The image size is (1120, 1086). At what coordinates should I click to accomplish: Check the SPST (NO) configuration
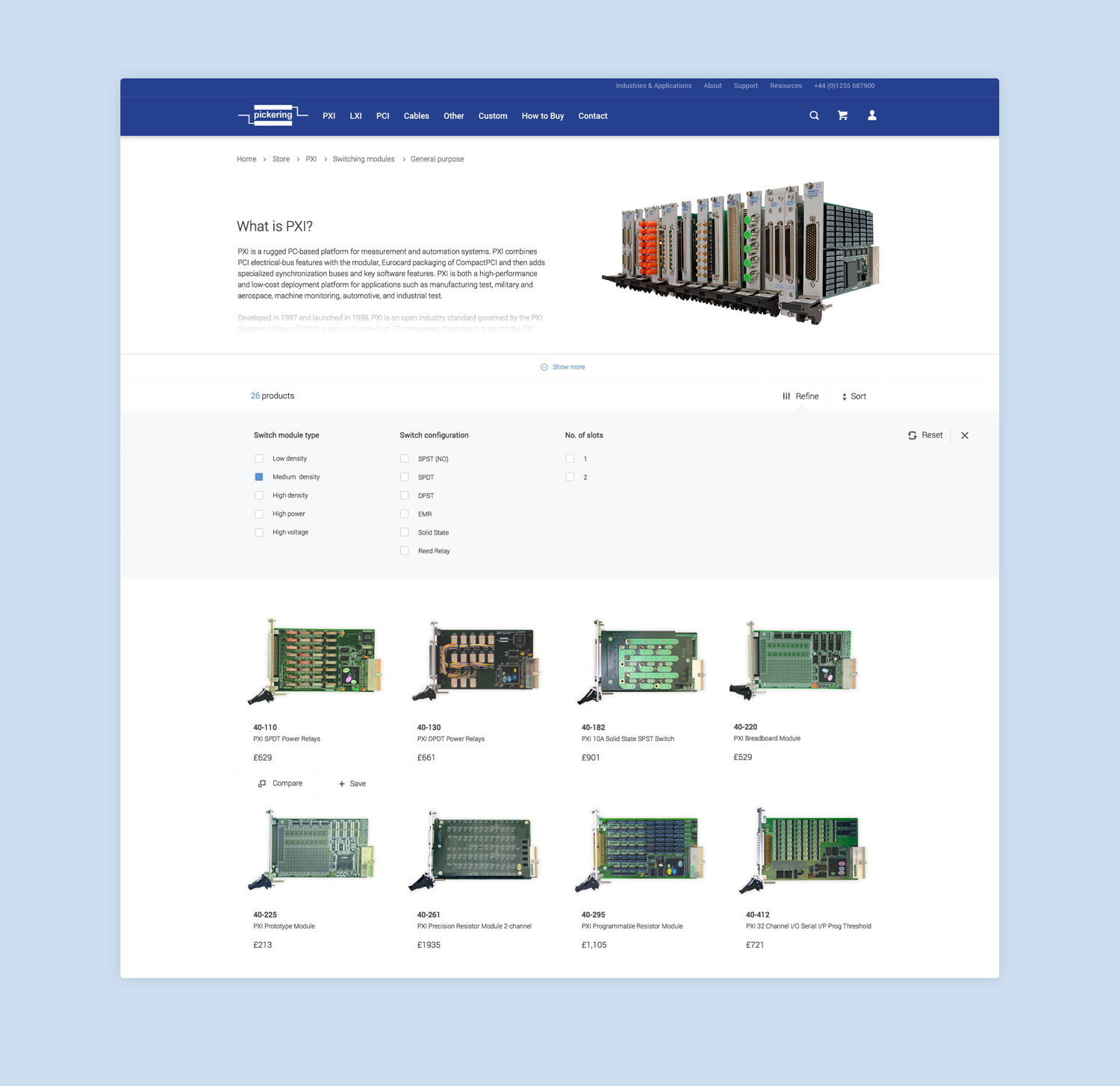coord(405,458)
